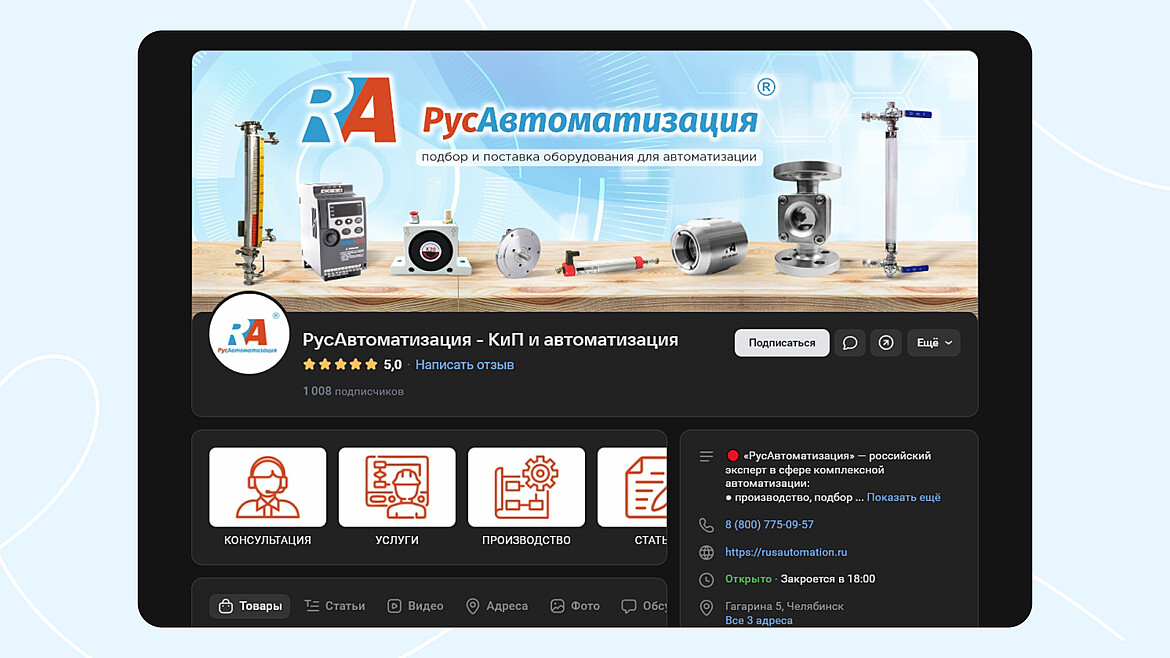Click the globe icon next to website

(707, 551)
